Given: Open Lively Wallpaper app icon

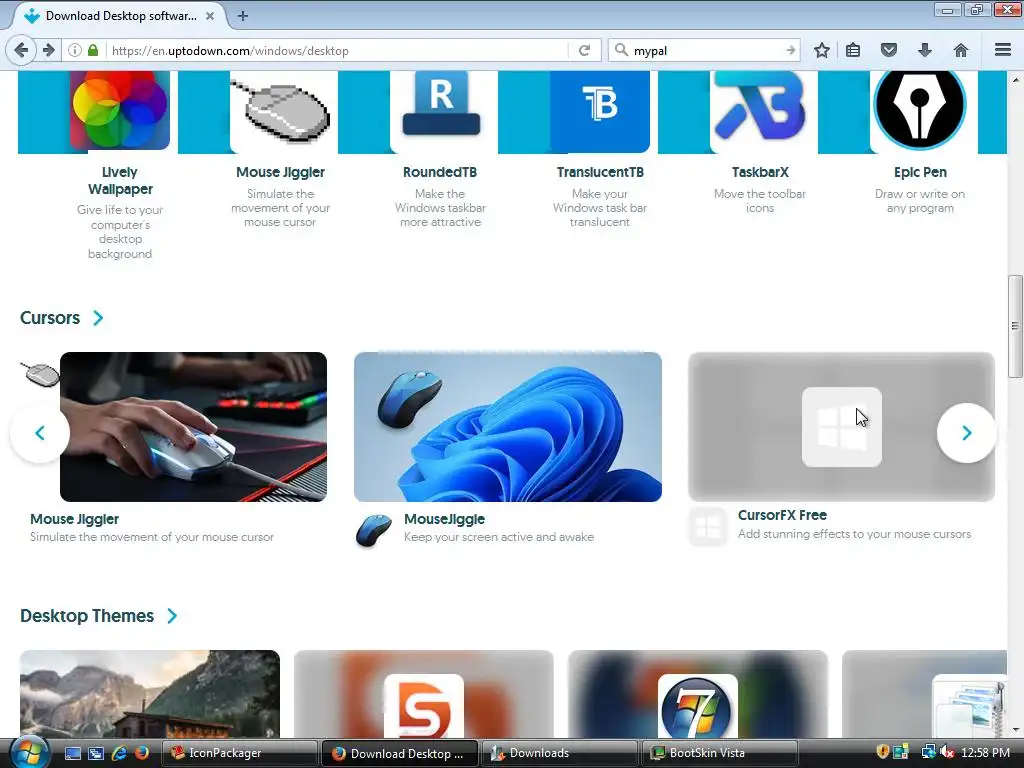Looking at the screenshot, I should 120,110.
